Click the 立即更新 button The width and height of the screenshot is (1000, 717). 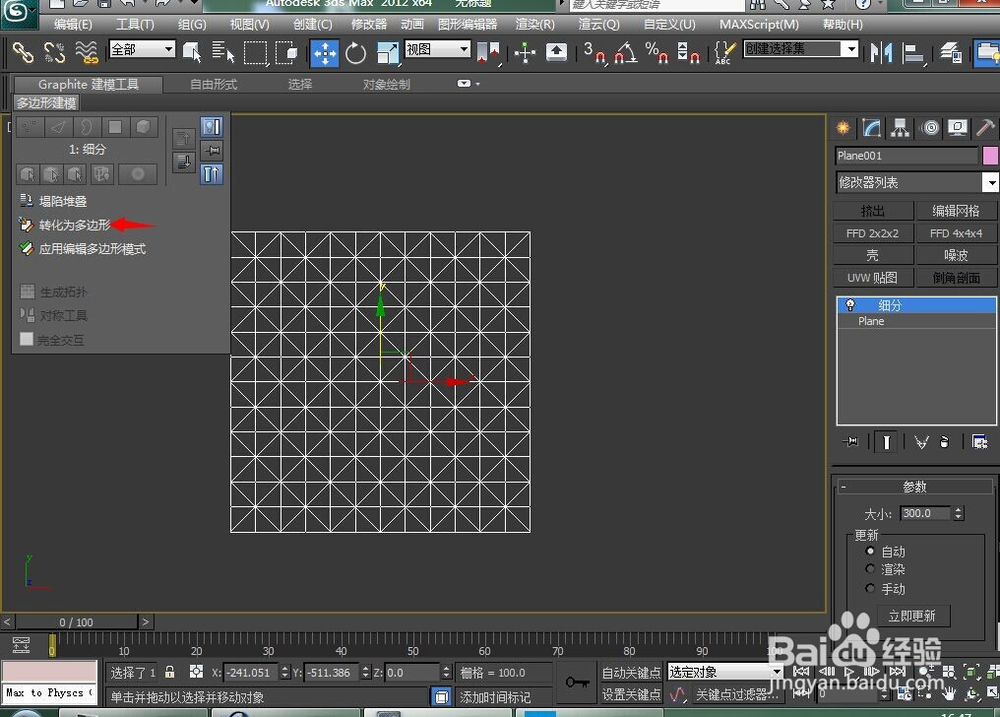(911, 616)
